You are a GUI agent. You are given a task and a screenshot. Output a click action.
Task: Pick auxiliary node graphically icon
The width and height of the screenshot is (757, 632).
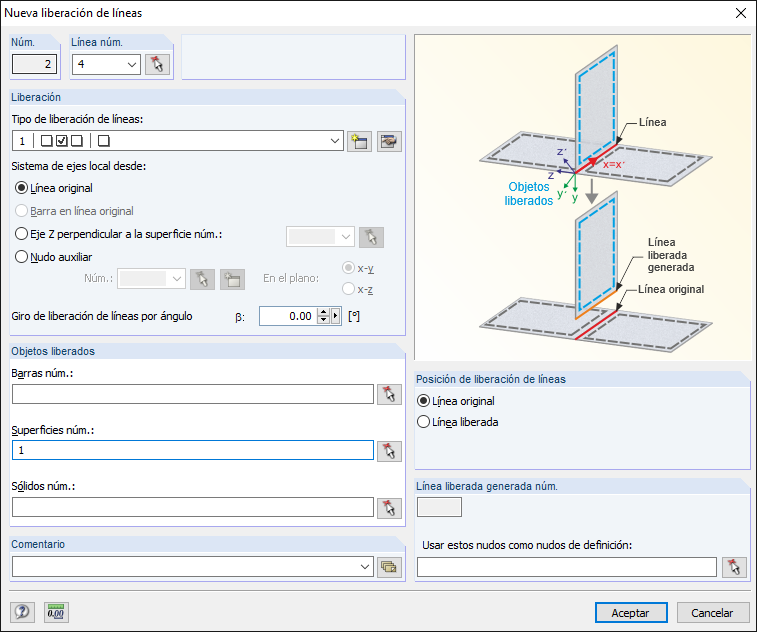[x=202, y=280]
